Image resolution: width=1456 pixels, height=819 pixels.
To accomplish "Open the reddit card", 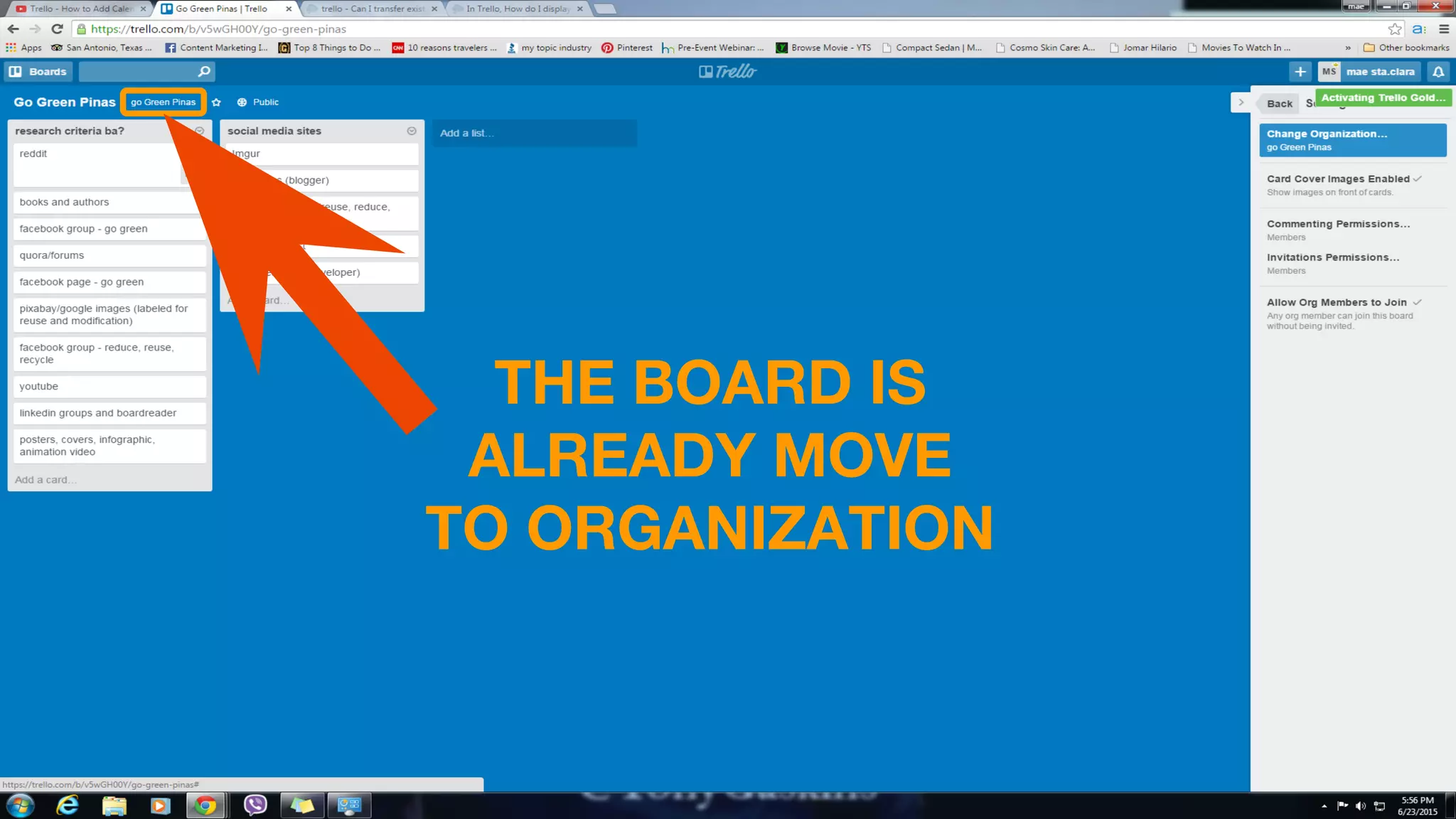I will pos(97,165).
